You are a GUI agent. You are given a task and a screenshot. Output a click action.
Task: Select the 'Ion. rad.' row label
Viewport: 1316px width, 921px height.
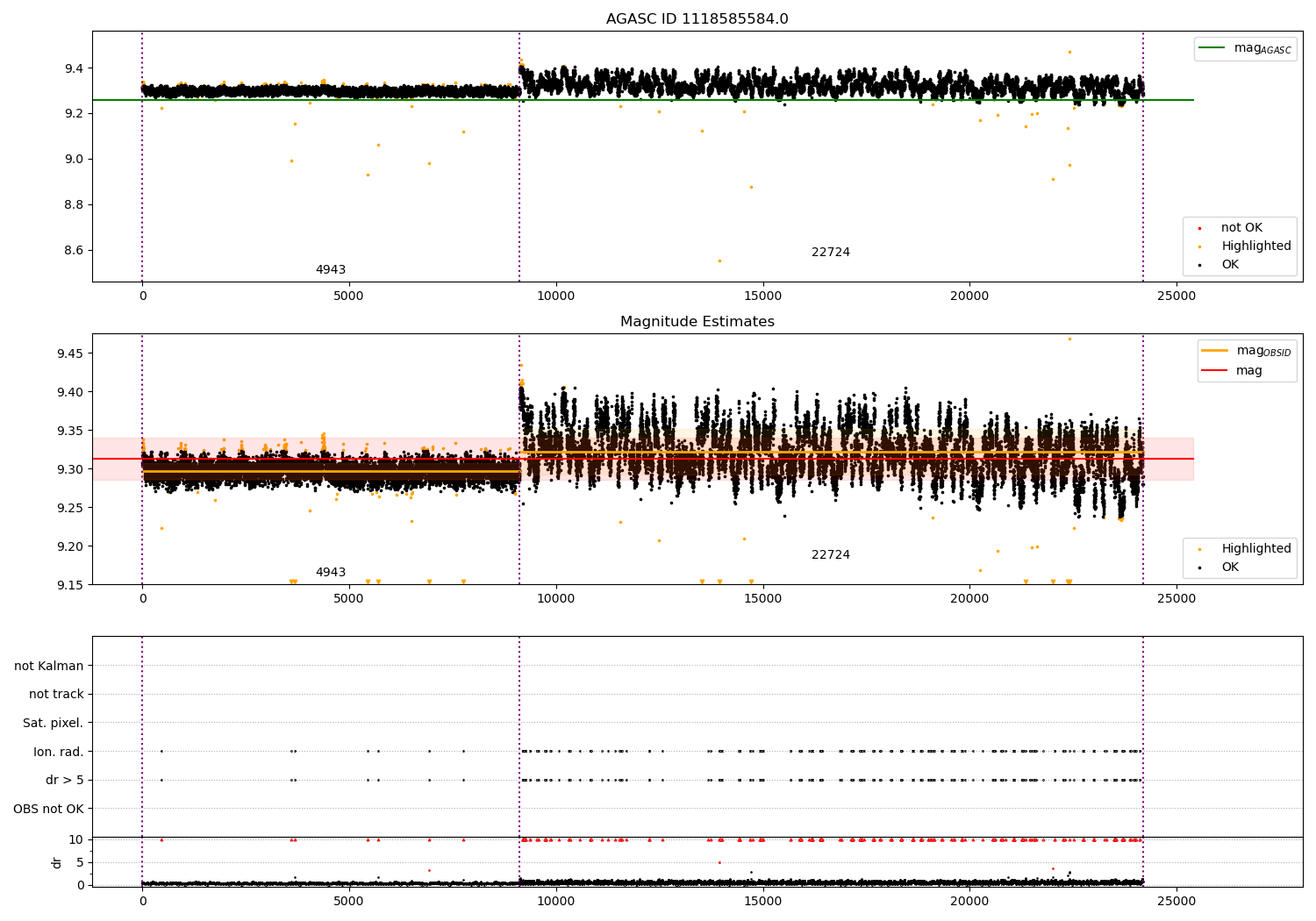59,752
